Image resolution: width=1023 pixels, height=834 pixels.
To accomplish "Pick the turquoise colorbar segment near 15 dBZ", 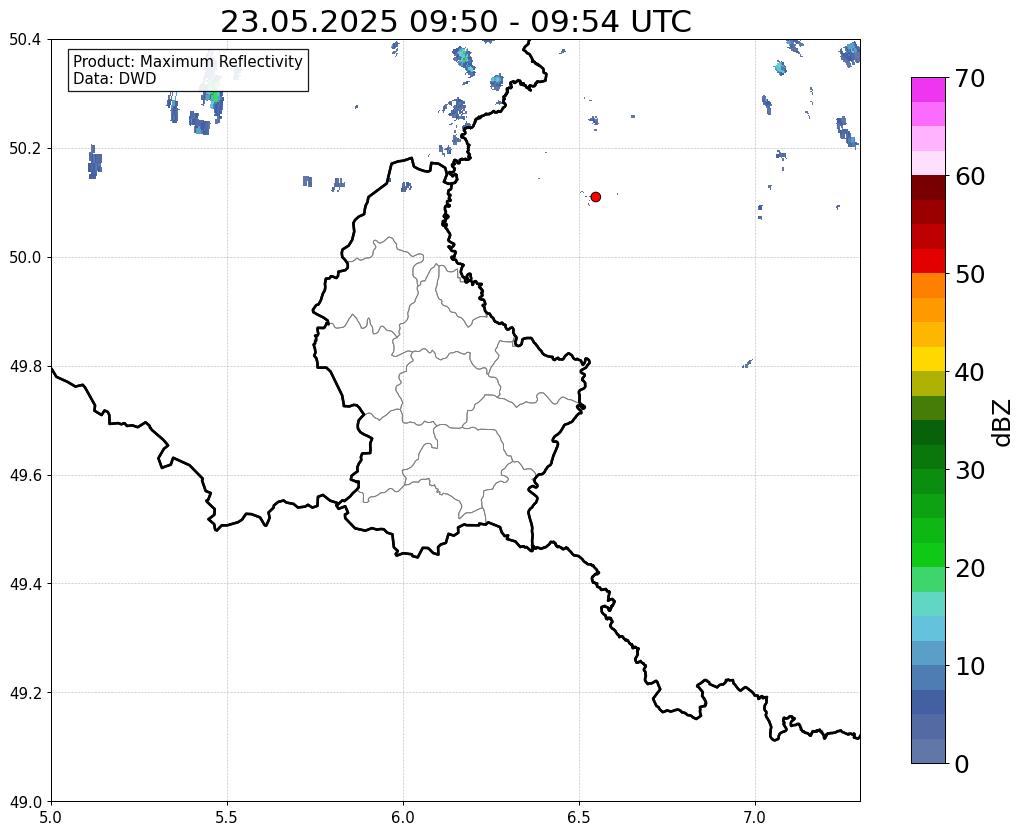I will pyautogui.click(x=928, y=604).
